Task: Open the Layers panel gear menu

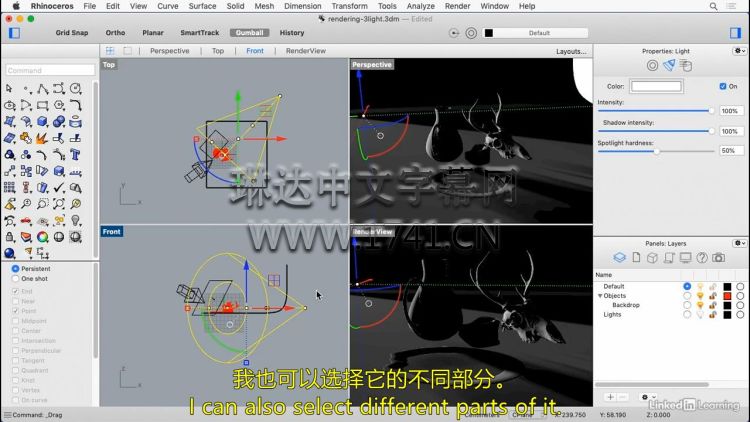Action: point(739,243)
